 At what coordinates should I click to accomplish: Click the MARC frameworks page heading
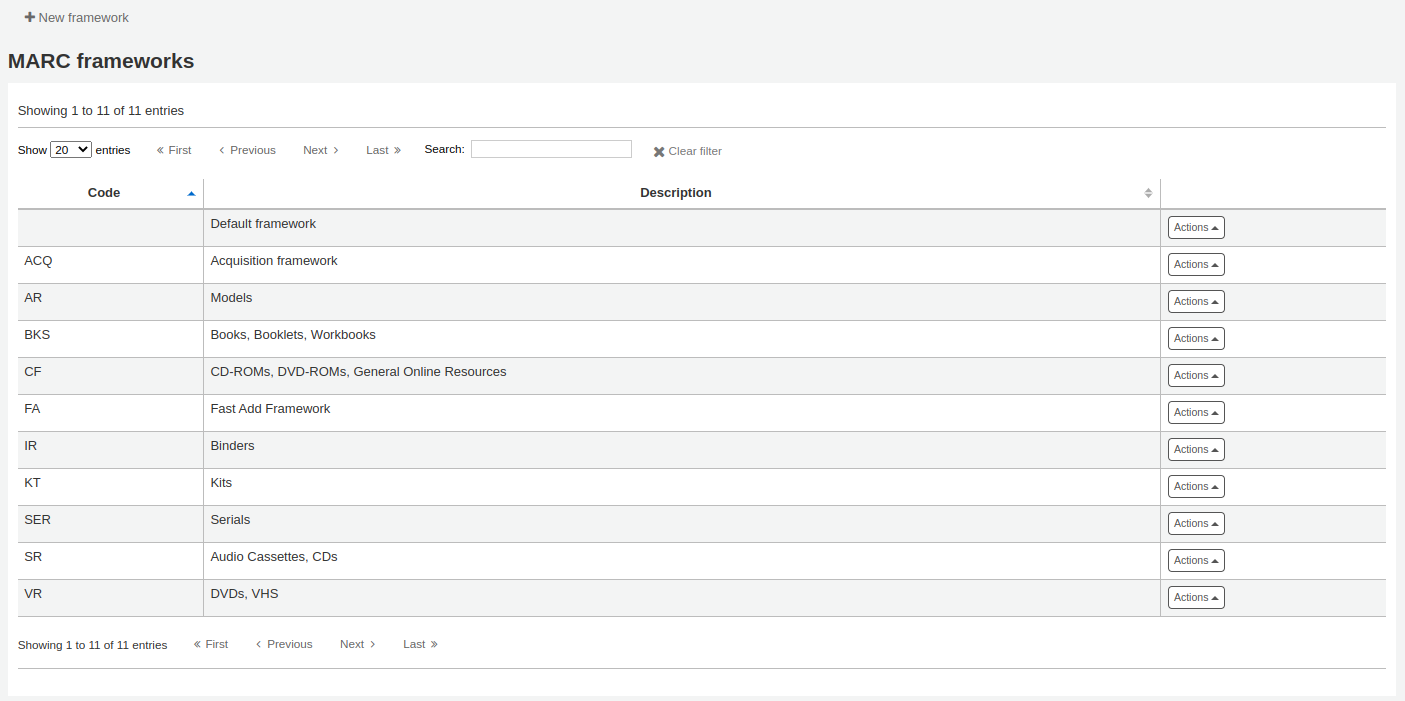101,61
